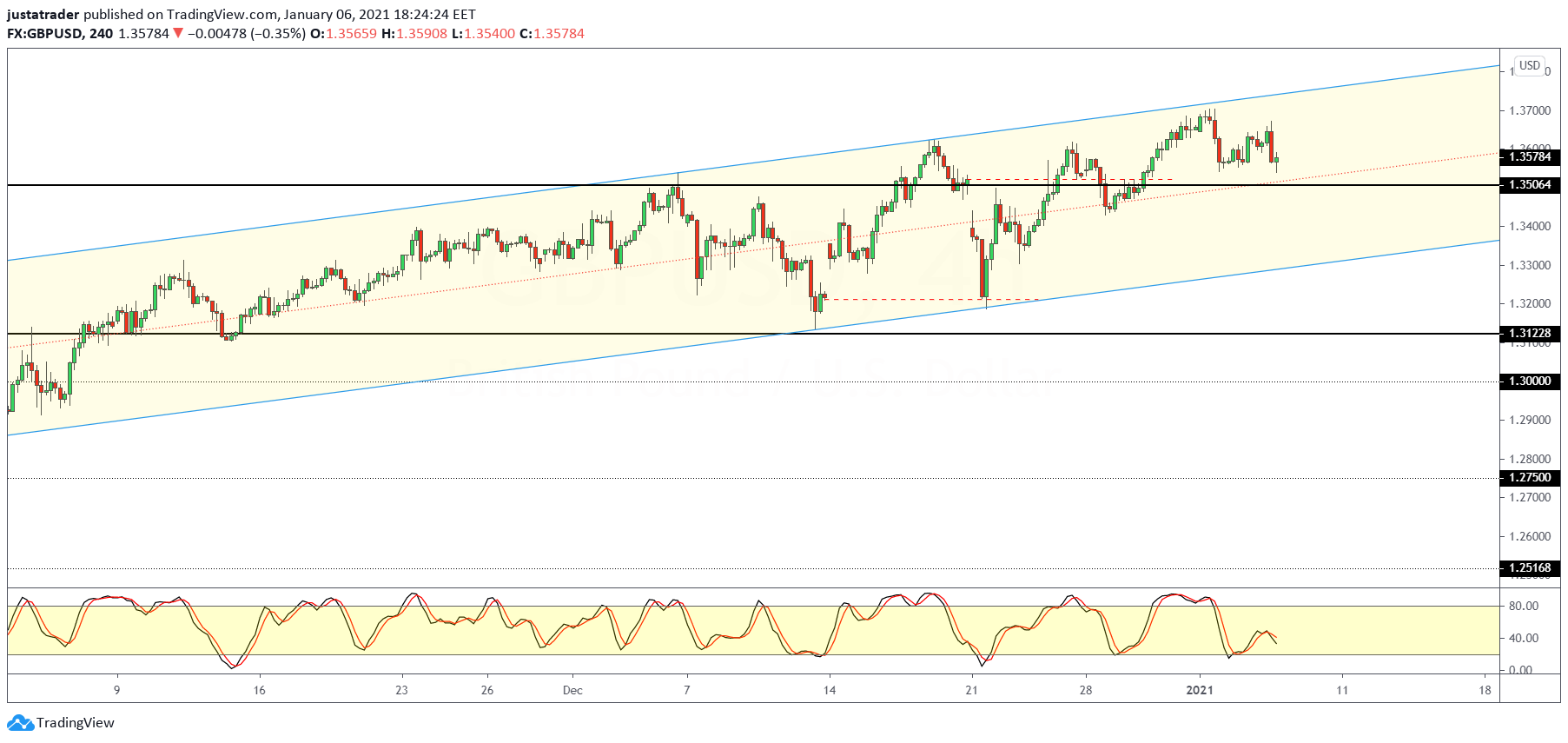Click the 1.33000 price axis label

pyautogui.click(x=1530, y=265)
